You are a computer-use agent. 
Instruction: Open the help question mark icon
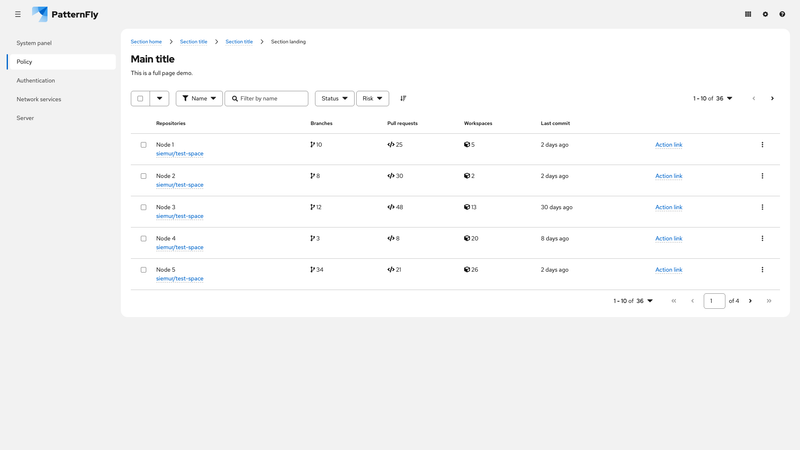pyautogui.click(x=782, y=14)
